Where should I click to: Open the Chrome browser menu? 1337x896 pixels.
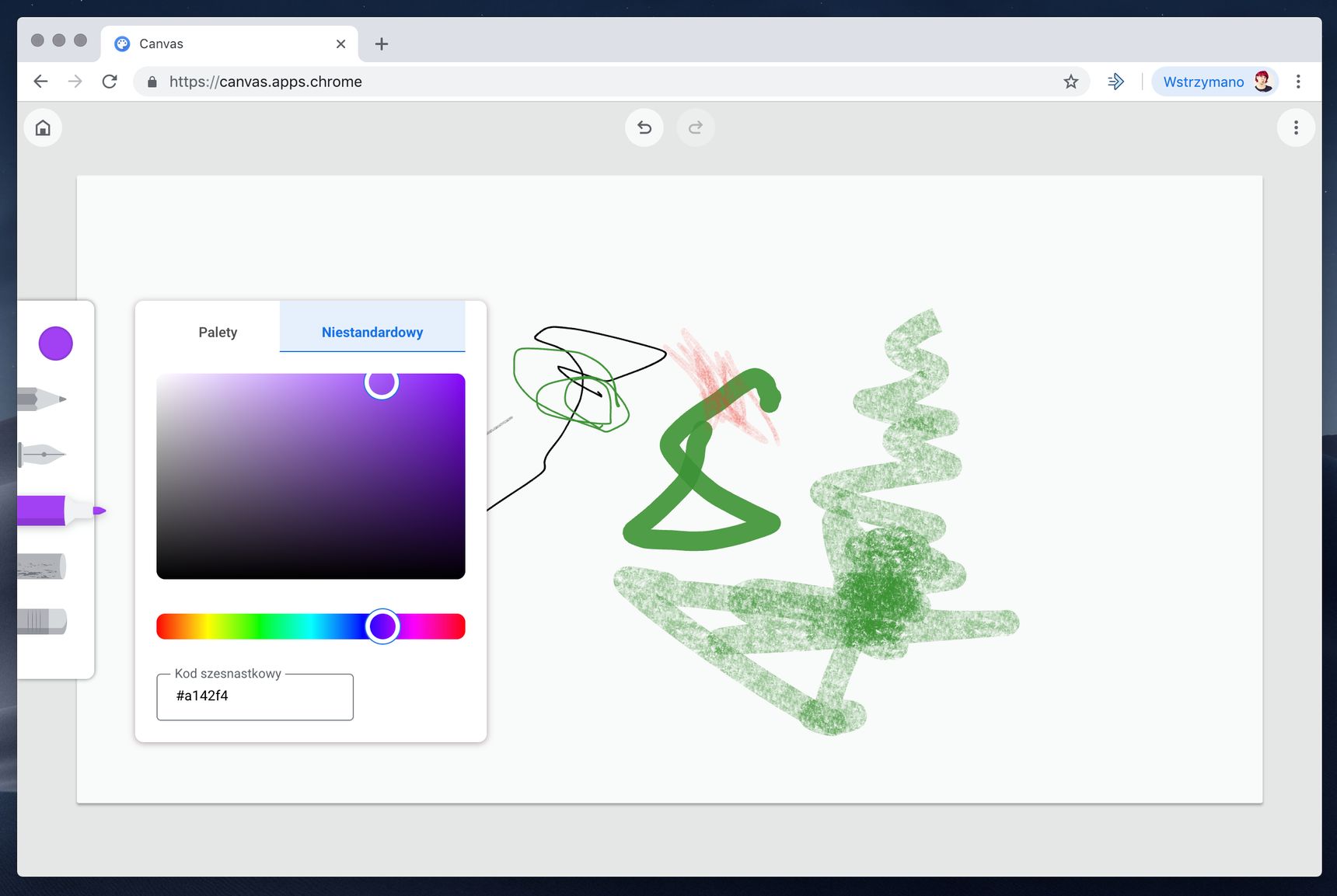pyautogui.click(x=1298, y=82)
